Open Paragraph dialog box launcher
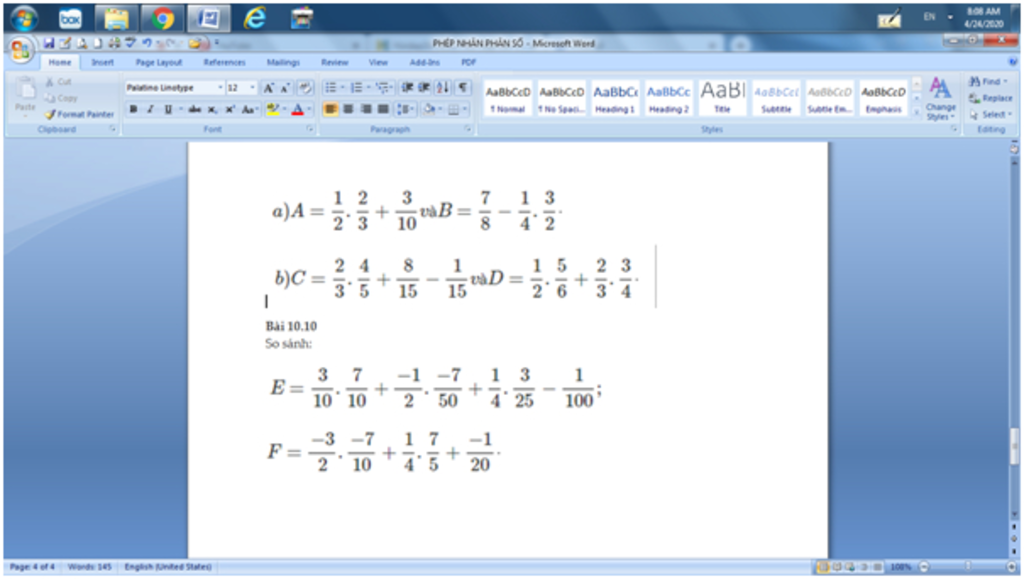This screenshot has width=1024, height=579. (468, 129)
